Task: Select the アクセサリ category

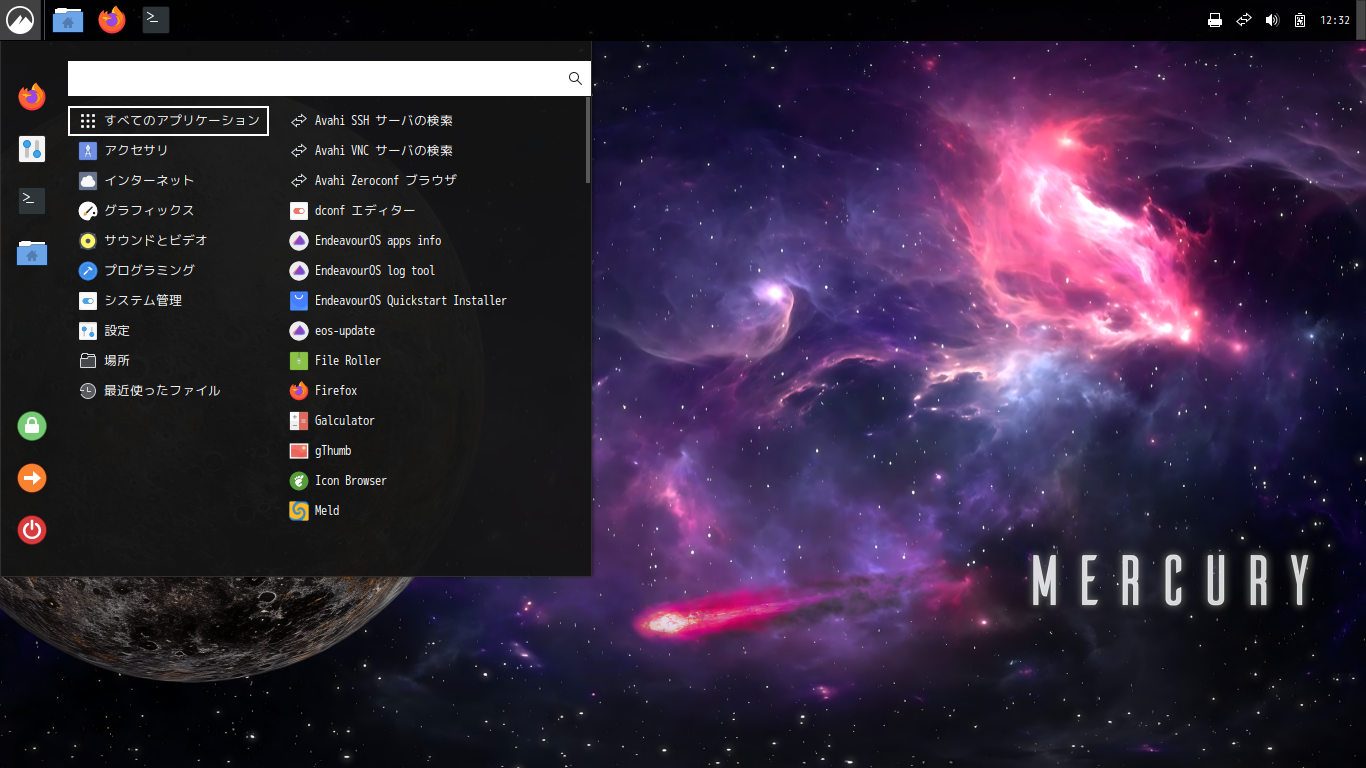Action: 168,150
